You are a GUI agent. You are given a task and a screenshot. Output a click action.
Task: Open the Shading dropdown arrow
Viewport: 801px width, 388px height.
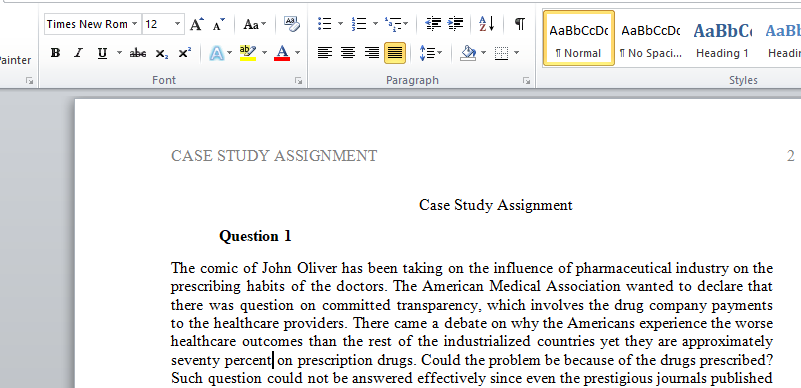click(483, 53)
